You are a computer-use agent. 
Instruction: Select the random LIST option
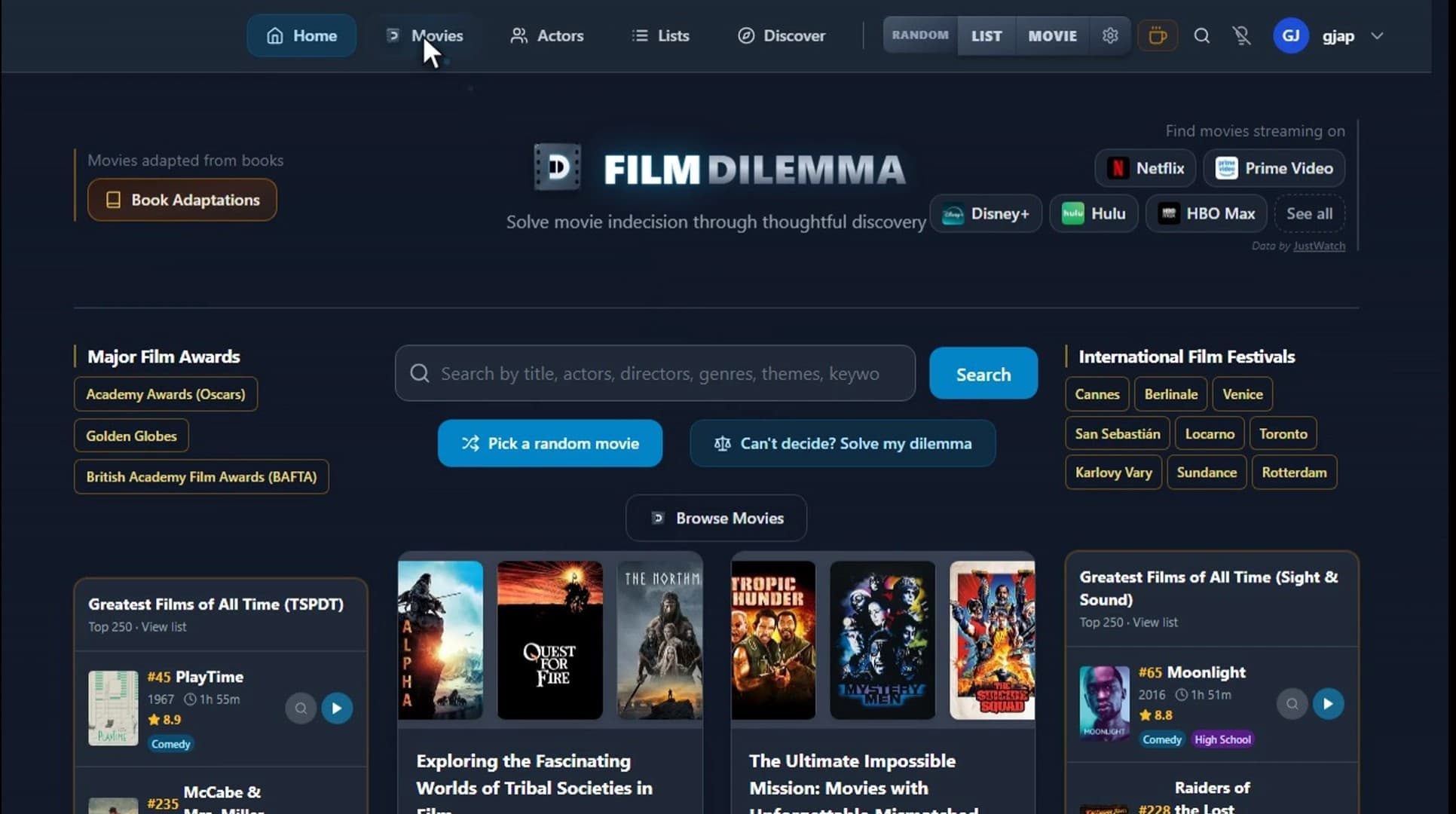[x=986, y=35]
